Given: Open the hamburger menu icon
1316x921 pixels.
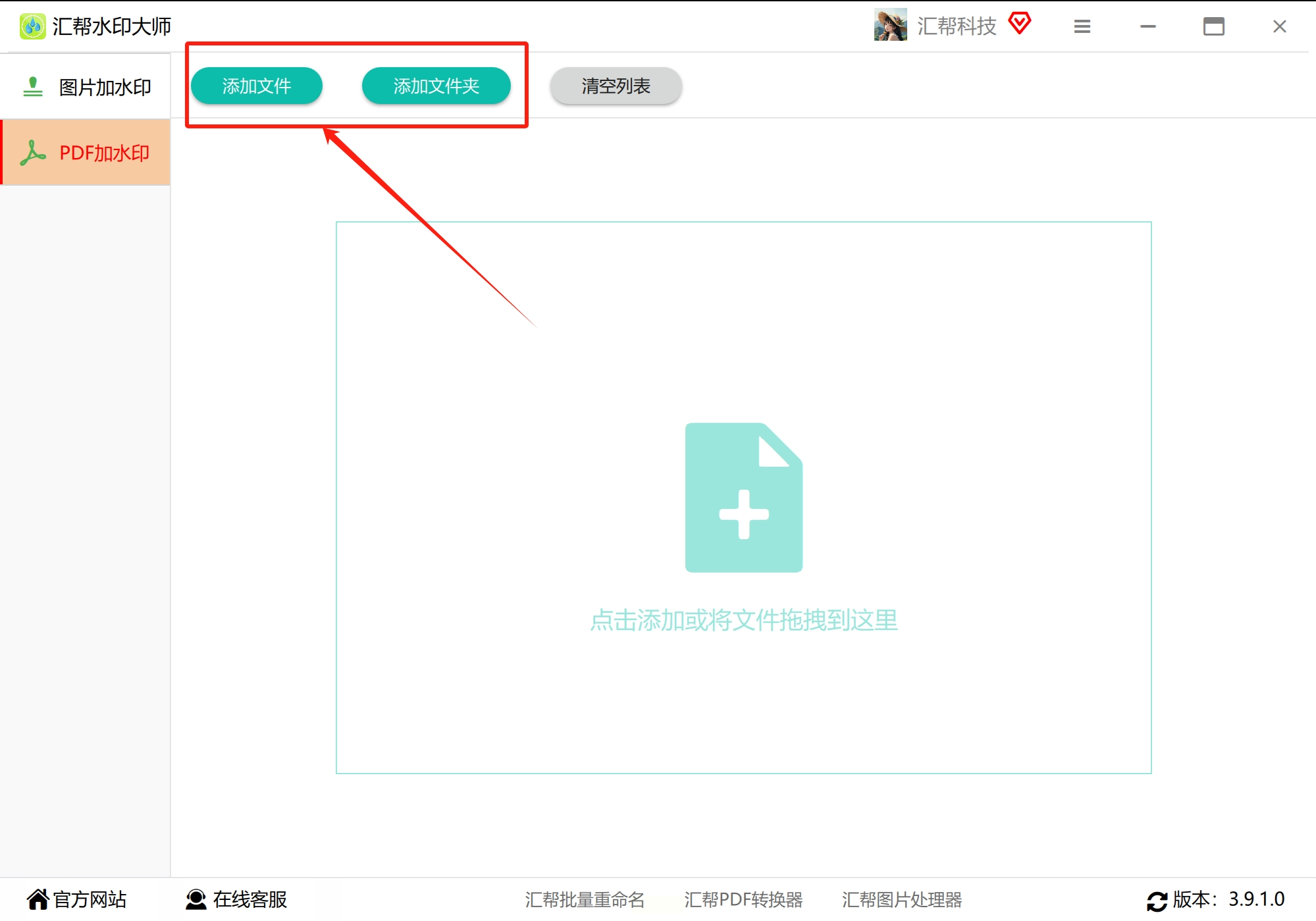Looking at the screenshot, I should 1082,26.
